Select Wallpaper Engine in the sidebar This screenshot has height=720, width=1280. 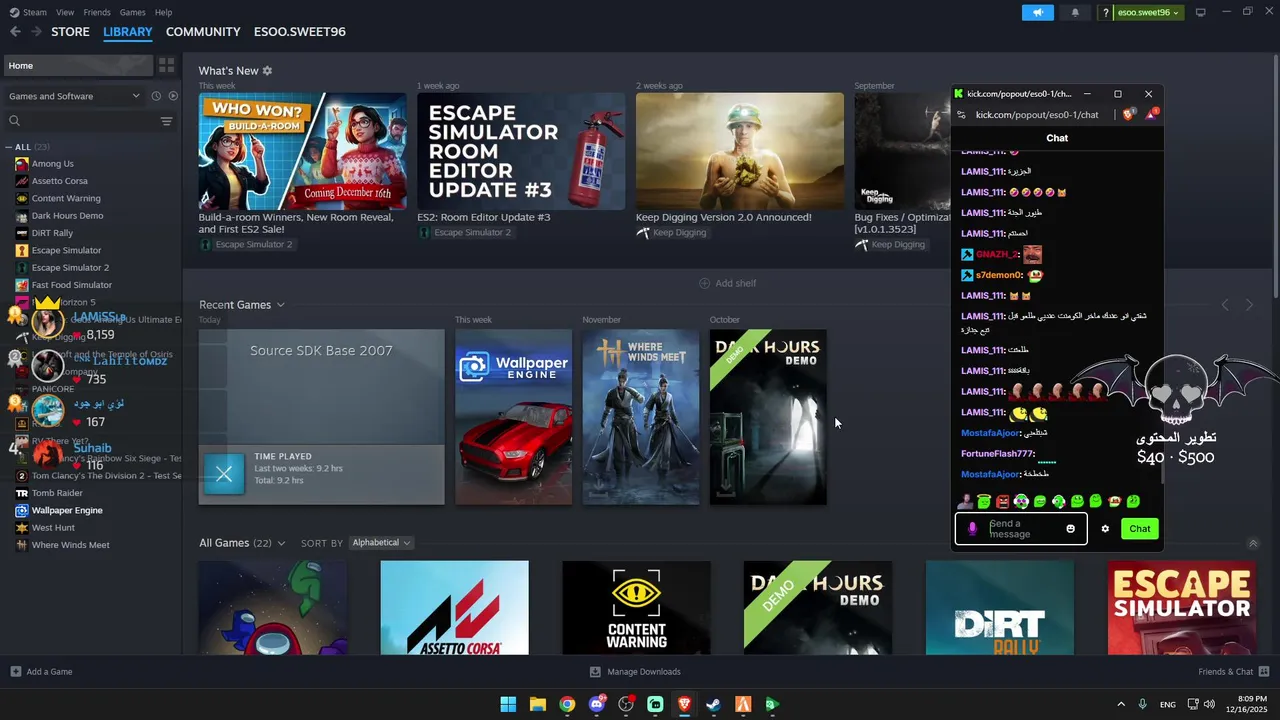67,510
